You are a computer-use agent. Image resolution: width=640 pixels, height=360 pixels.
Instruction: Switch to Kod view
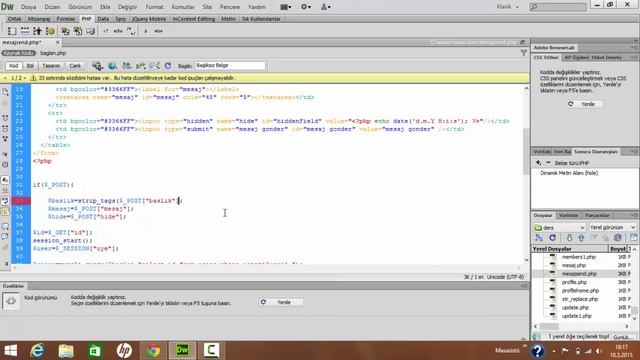click(x=13, y=66)
